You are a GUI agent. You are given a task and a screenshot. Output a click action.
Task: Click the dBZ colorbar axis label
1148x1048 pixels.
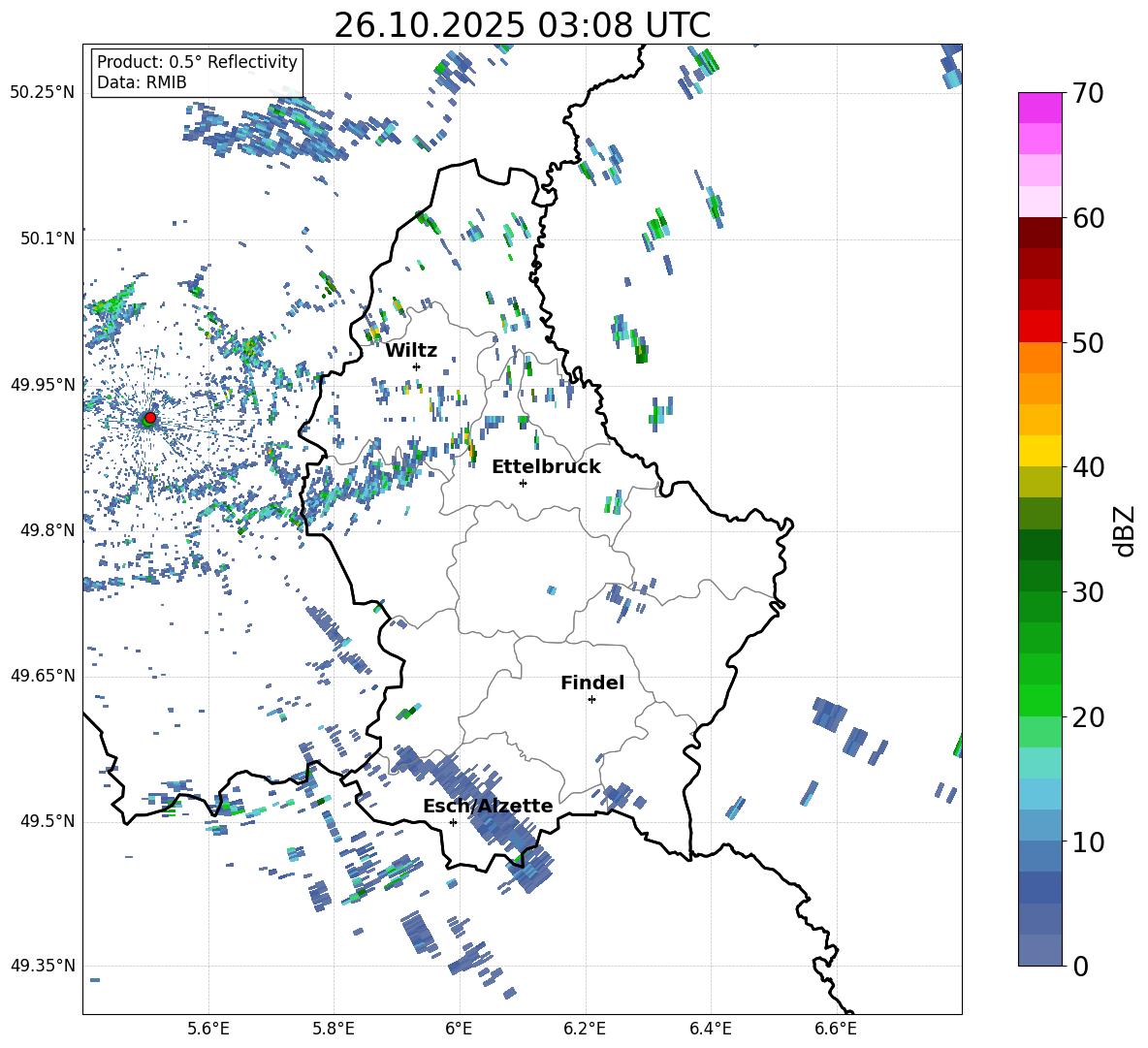click(1126, 530)
